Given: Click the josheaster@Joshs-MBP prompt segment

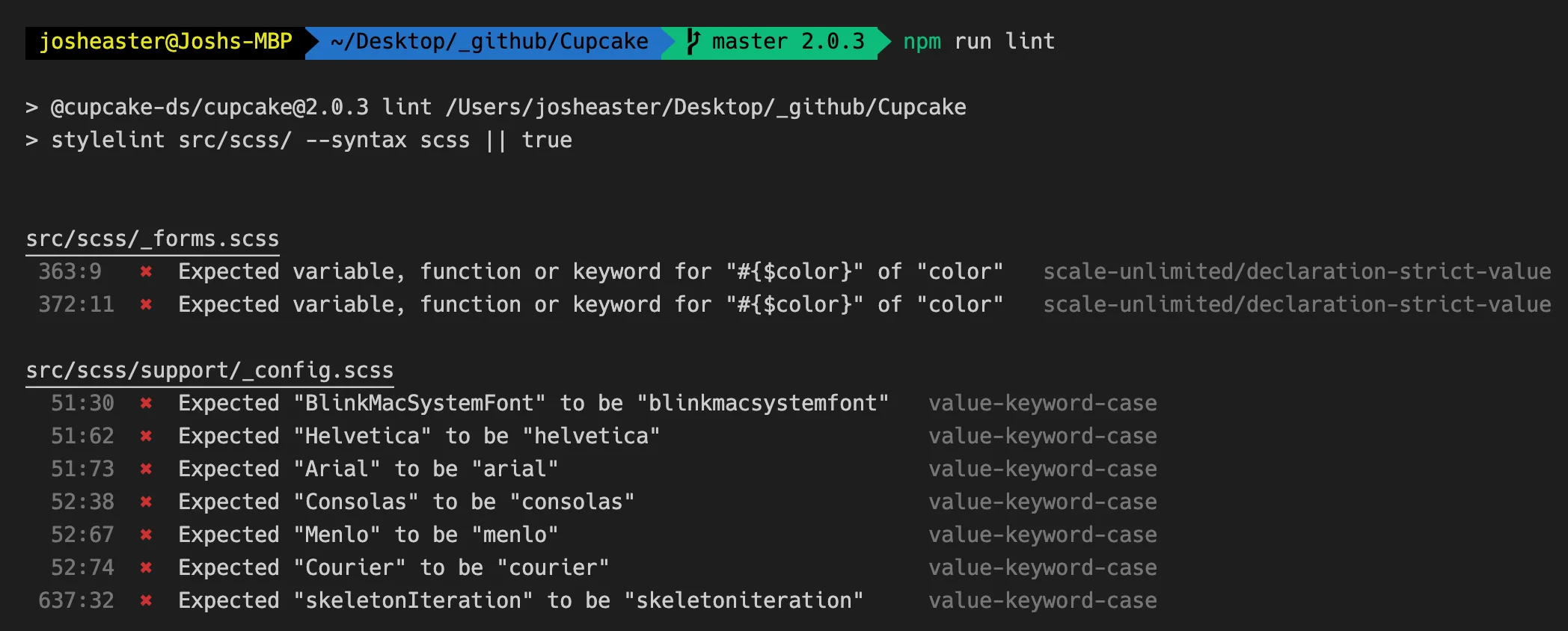Looking at the screenshot, I should (x=165, y=42).
